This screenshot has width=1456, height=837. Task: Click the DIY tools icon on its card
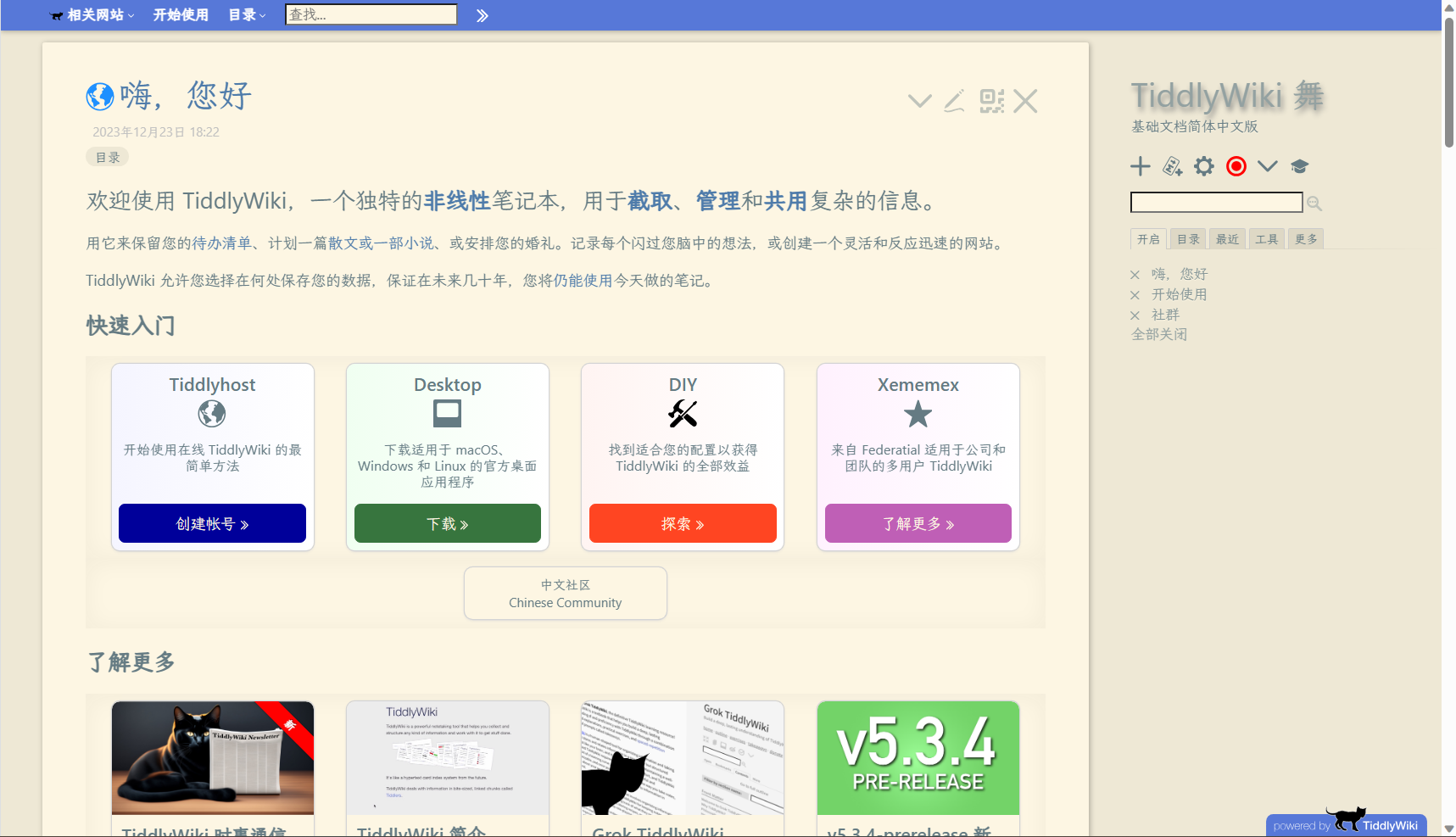683,414
